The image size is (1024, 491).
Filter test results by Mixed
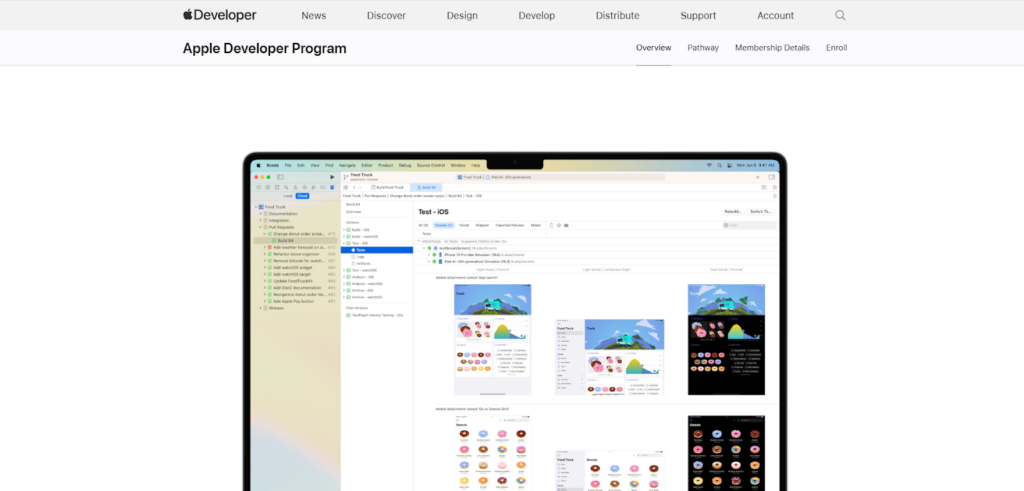click(536, 225)
